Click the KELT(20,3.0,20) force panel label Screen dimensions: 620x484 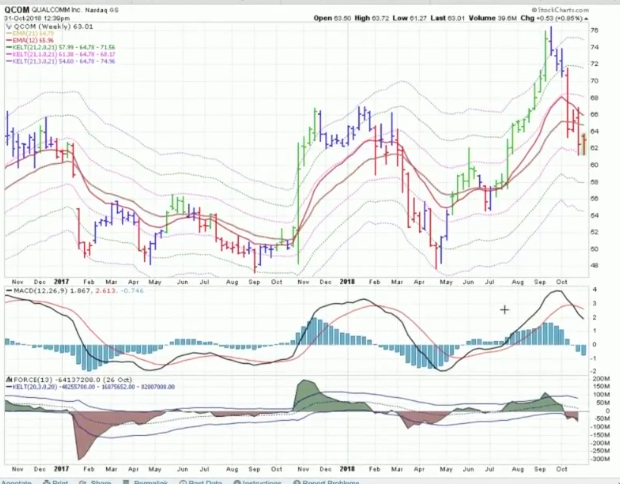(x=35, y=387)
